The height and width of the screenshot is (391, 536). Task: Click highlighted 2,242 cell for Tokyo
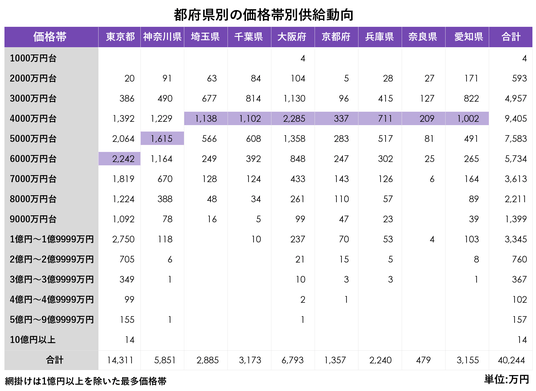click(120, 159)
